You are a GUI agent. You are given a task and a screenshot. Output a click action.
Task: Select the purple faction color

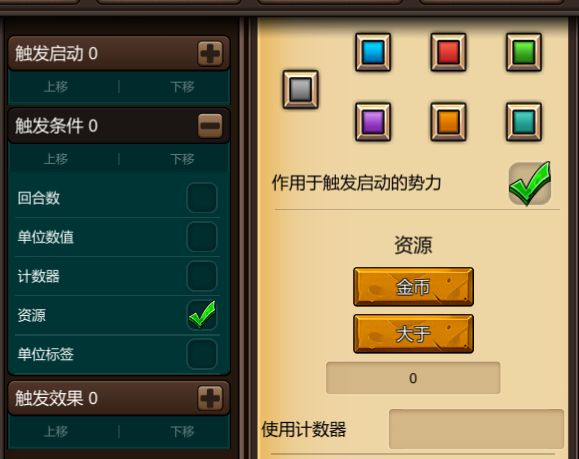[373, 122]
